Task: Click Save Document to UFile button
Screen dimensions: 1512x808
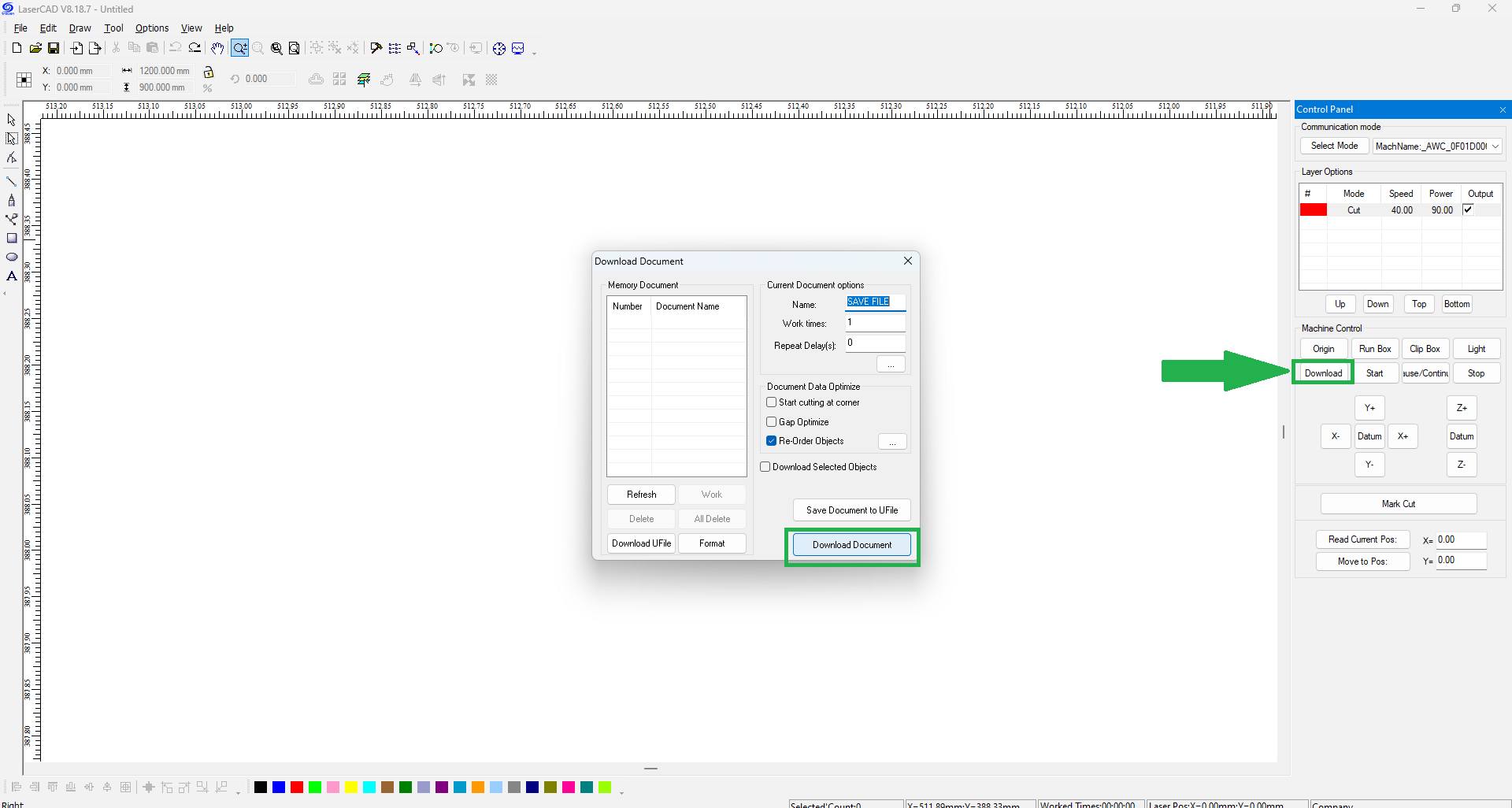Action: coord(851,510)
